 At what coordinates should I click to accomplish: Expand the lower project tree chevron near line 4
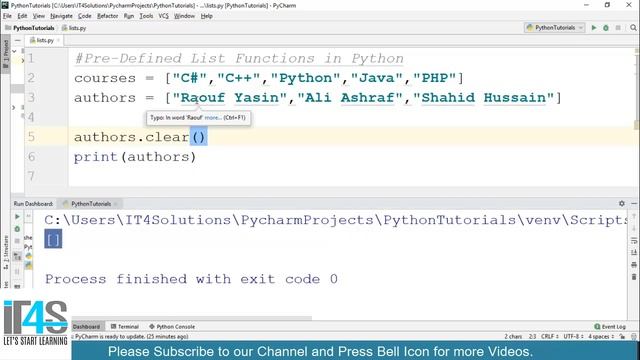point(14,107)
